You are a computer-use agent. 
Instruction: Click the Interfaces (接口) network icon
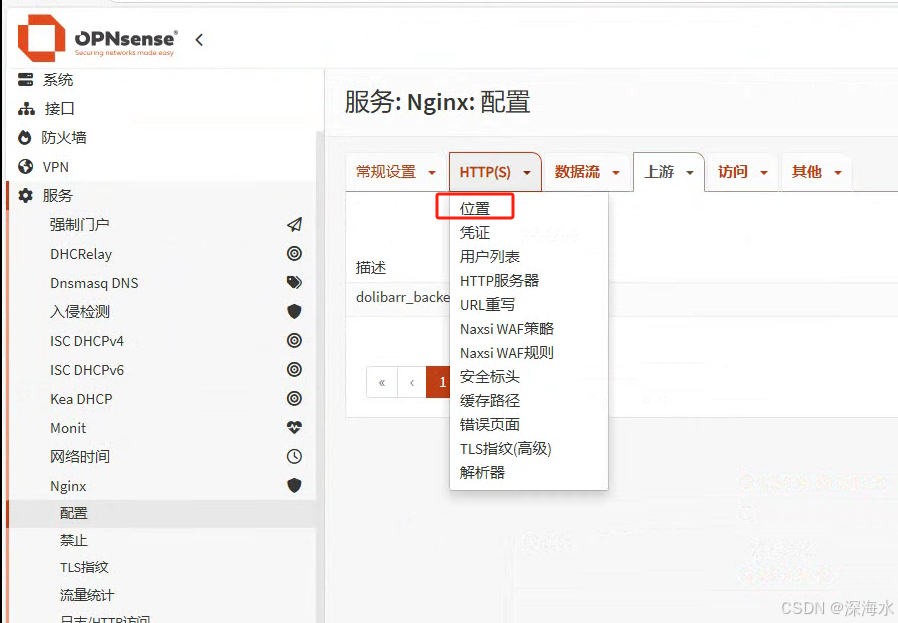26,108
